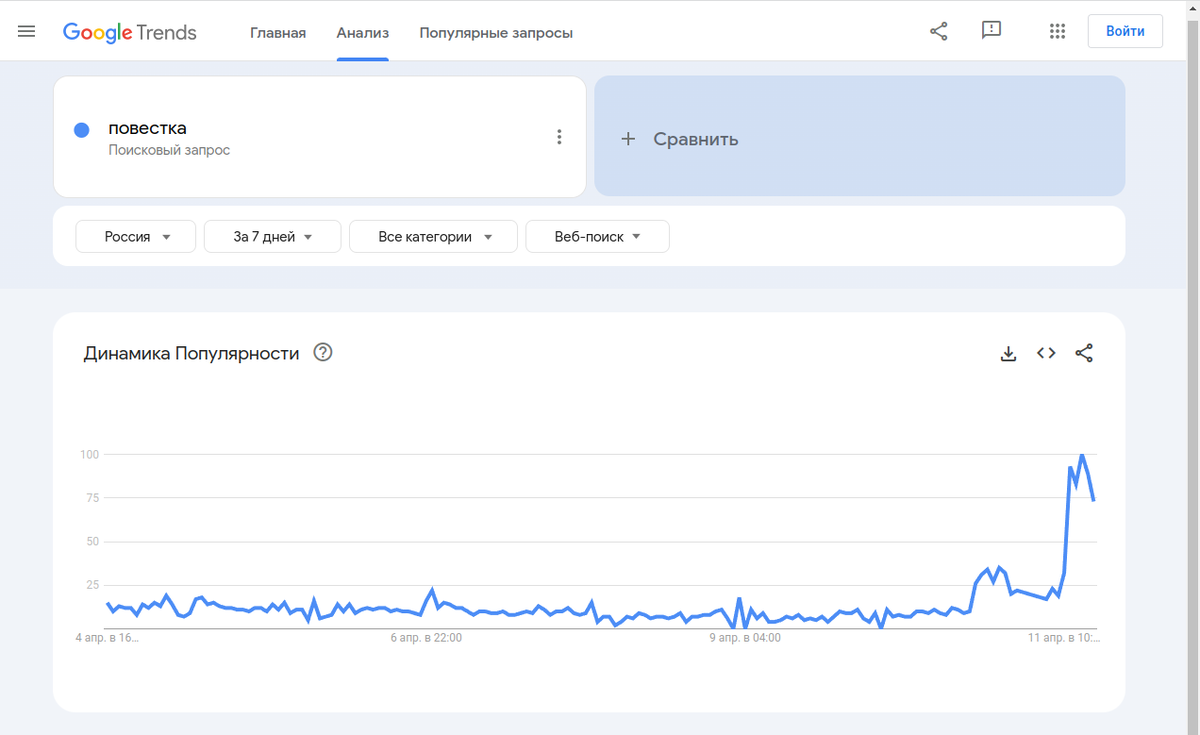The height and width of the screenshot is (735, 1200).
Task: Get embed code for the chart
Action: click(1046, 353)
